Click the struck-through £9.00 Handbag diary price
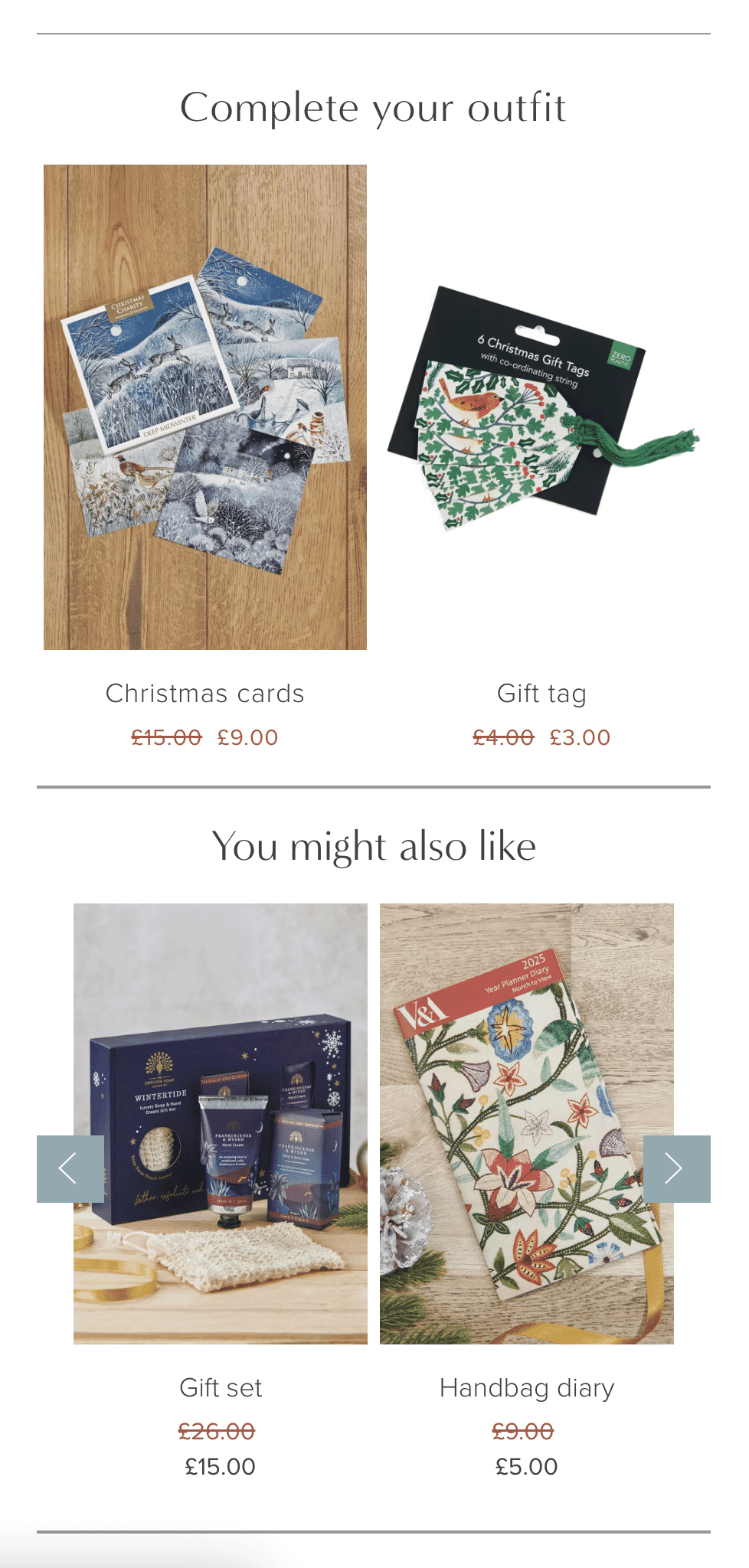 (x=523, y=1431)
